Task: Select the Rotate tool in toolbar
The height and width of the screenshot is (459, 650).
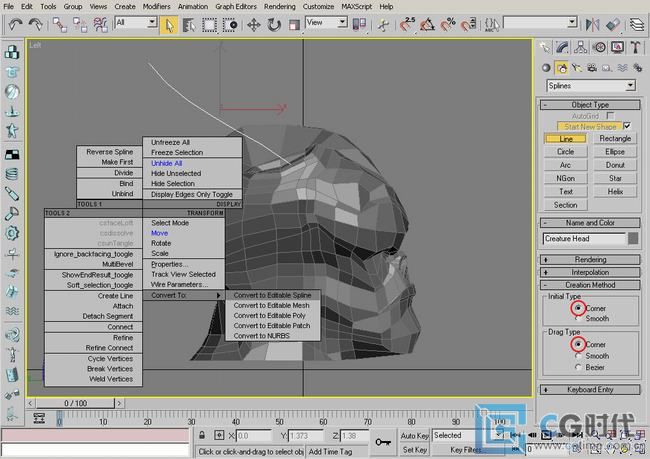Action: click(x=274, y=25)
